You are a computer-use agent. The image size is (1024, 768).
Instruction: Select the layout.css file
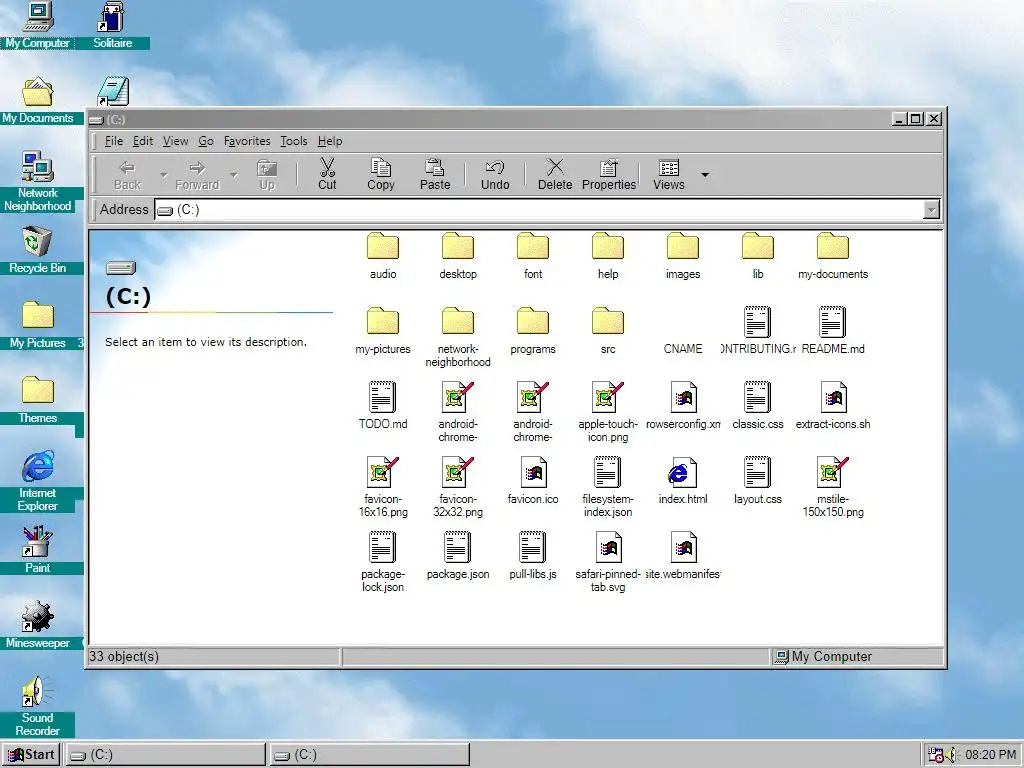tap(758, 481)
